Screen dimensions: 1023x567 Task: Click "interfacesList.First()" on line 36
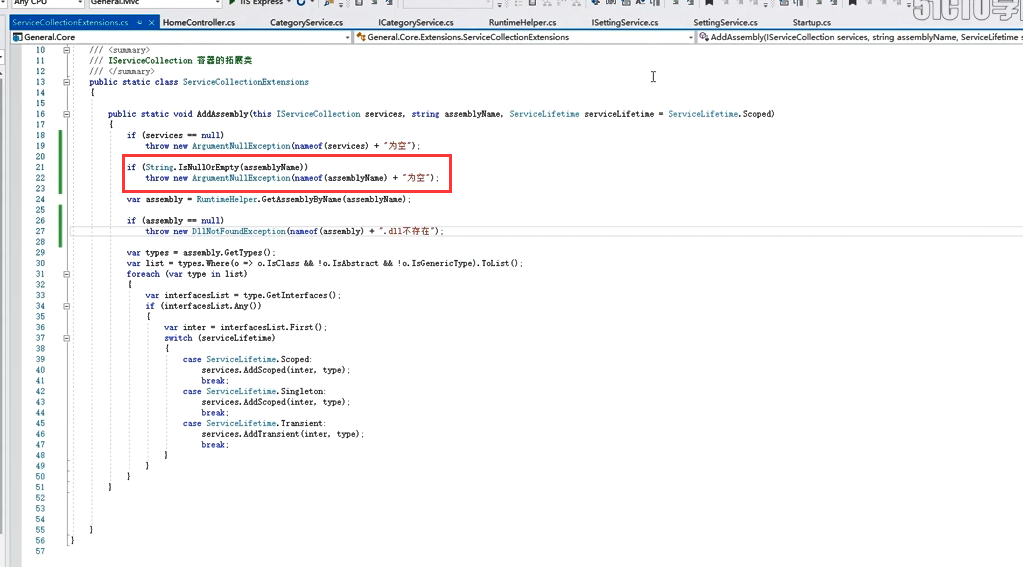pos(271,328)
